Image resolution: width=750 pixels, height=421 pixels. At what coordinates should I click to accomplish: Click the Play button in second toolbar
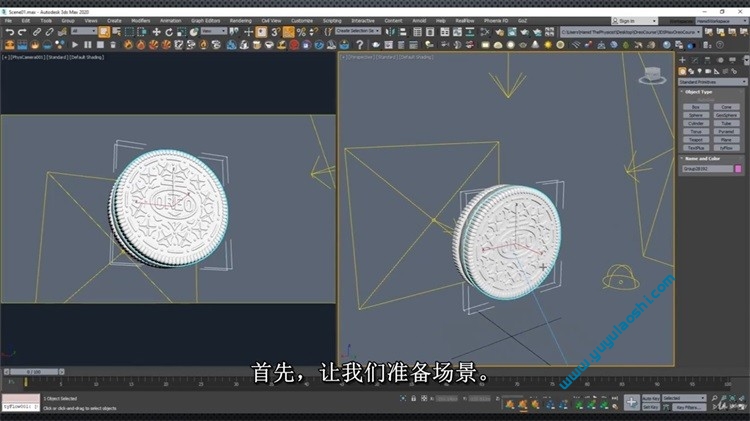pyautogui.click(x=75, y=45)
